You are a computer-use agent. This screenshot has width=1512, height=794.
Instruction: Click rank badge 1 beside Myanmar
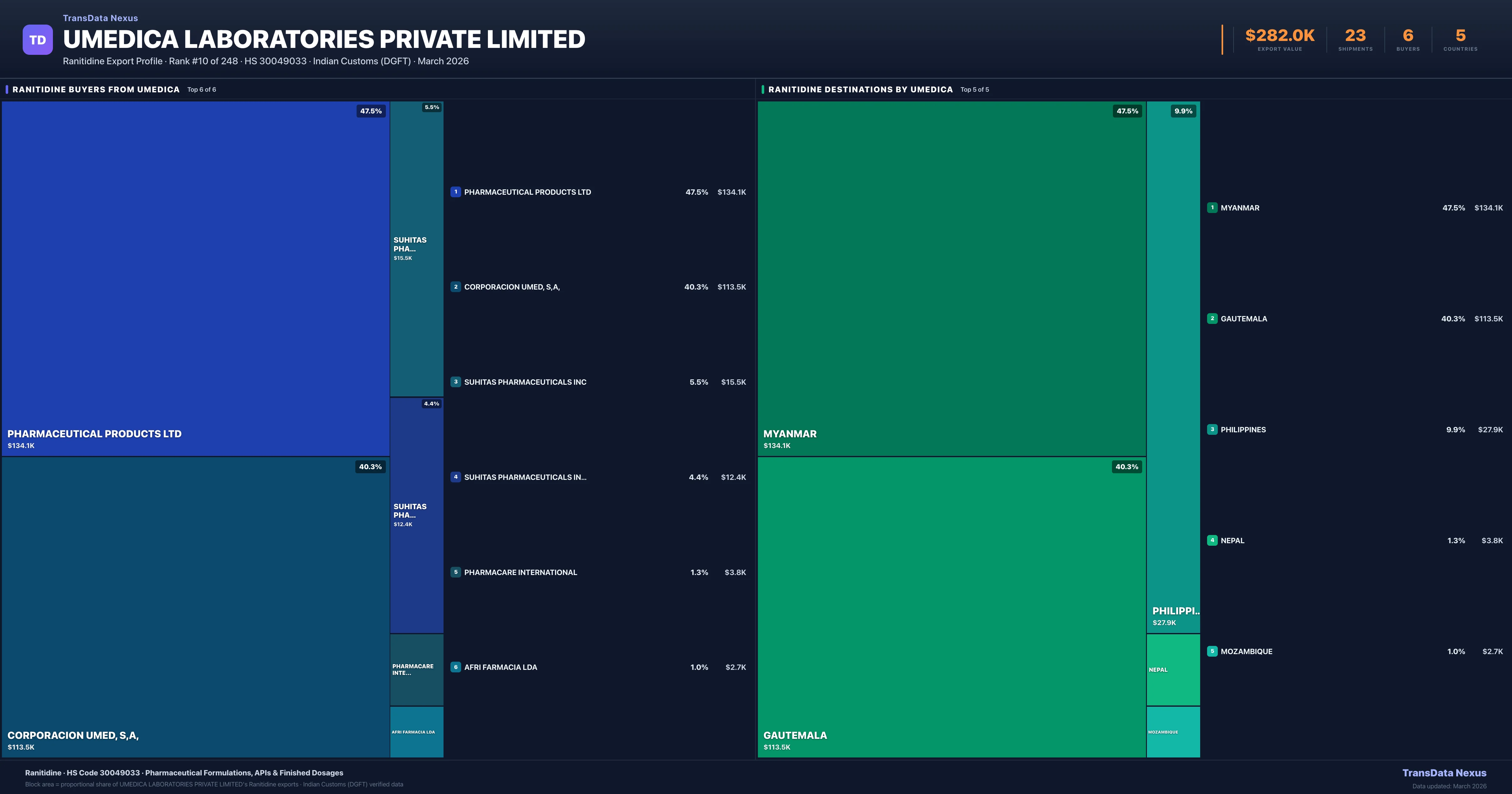[x=1212, y=207]
